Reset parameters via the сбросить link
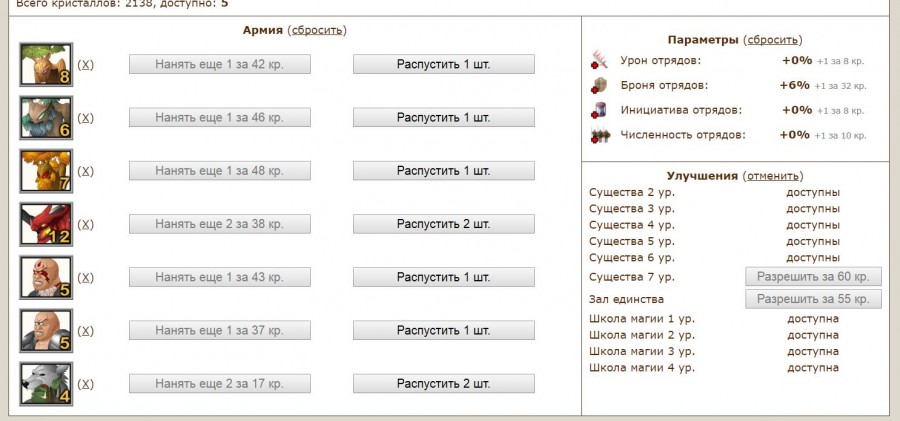 (x=773, y=40)
